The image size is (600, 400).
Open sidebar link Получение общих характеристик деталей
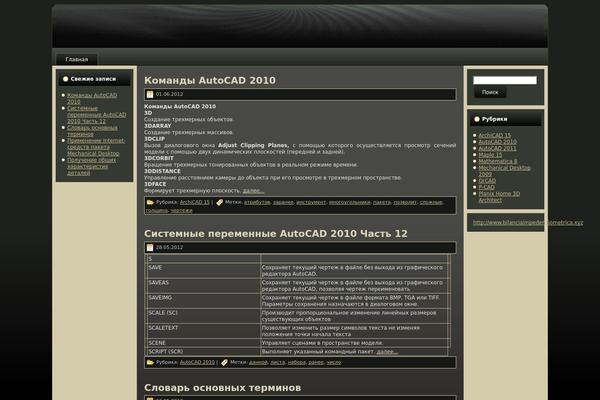pos(91,166)
